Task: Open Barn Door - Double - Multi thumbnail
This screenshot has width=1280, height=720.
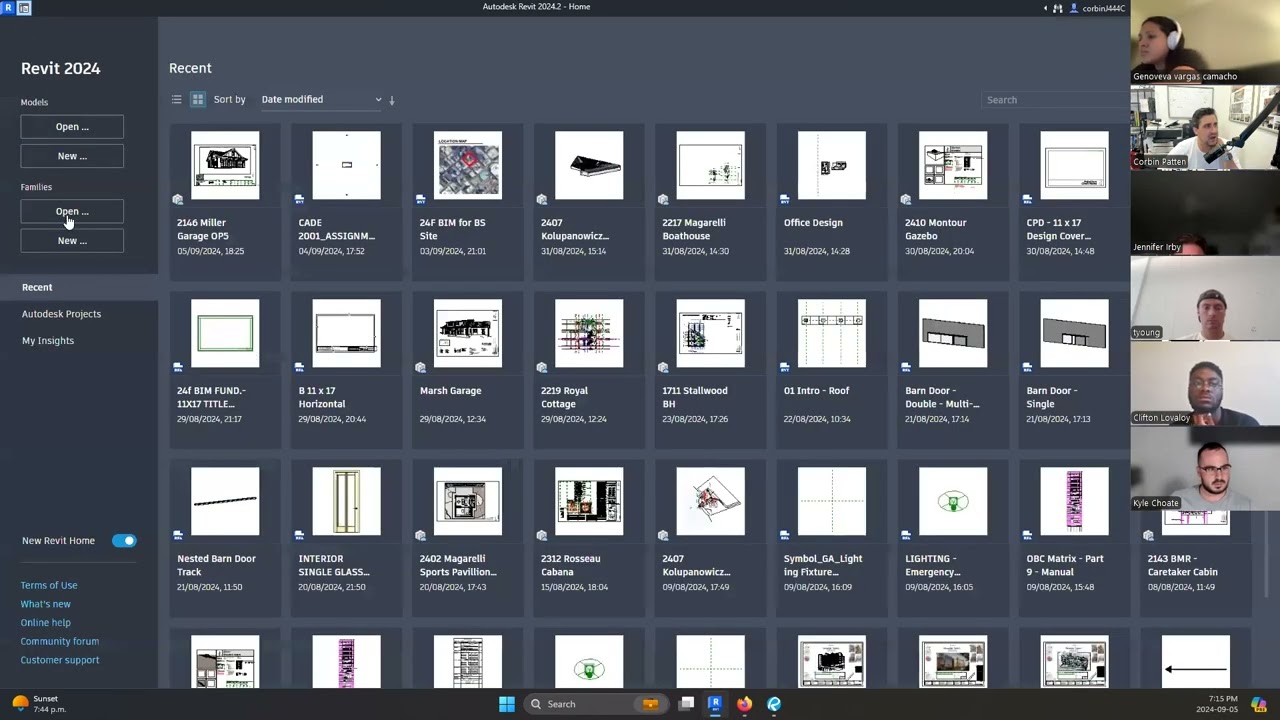Action: pyautogui.click(x=953, y=333)
